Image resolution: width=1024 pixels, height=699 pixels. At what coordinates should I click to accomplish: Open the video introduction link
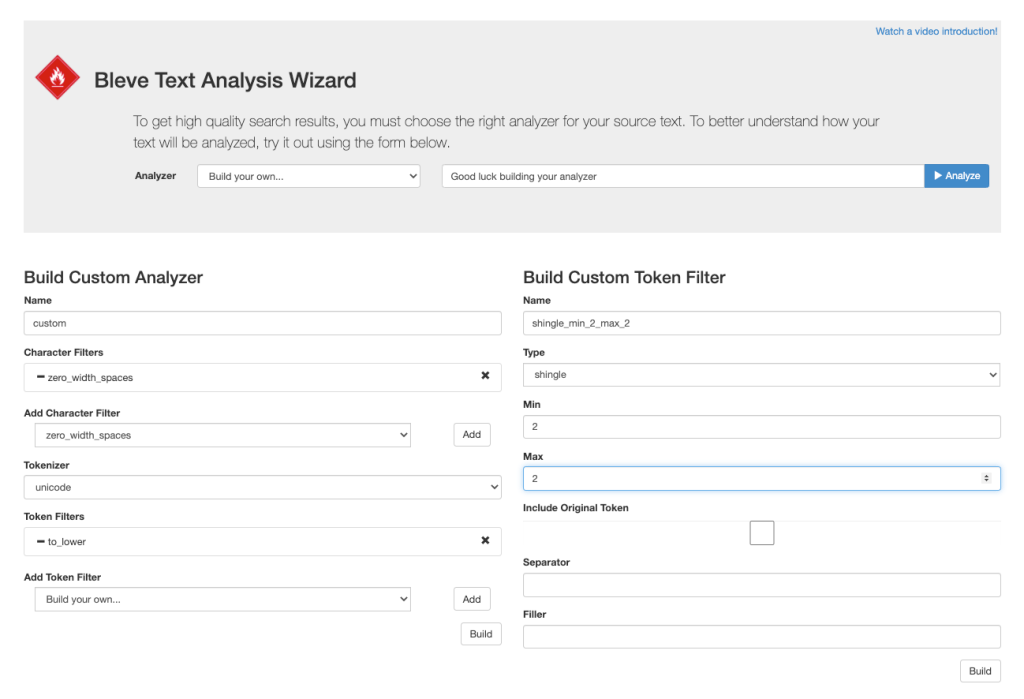pos(936,31)
